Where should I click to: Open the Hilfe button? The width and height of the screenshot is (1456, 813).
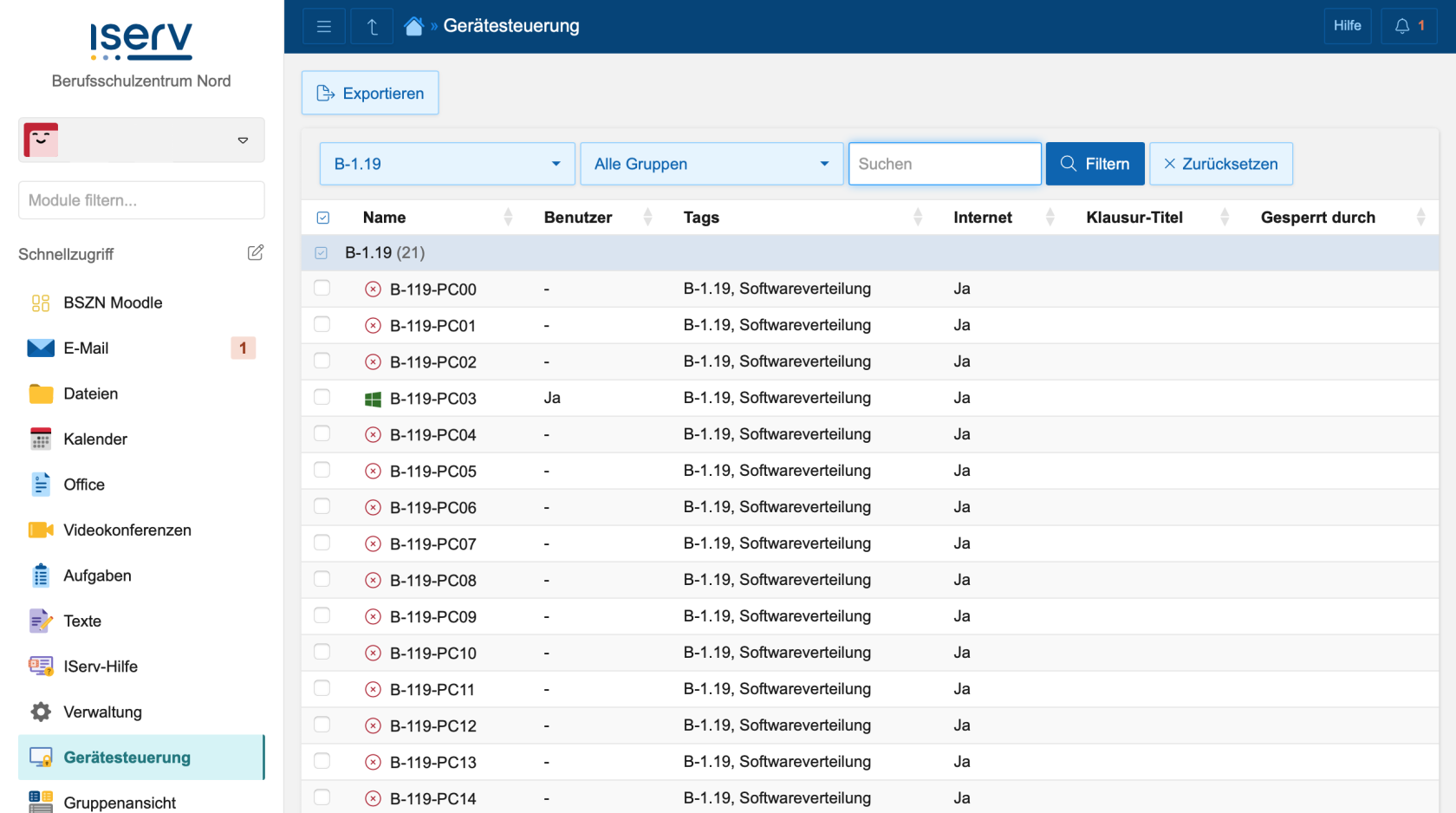pyautogui.click(x=1348, y=26)
